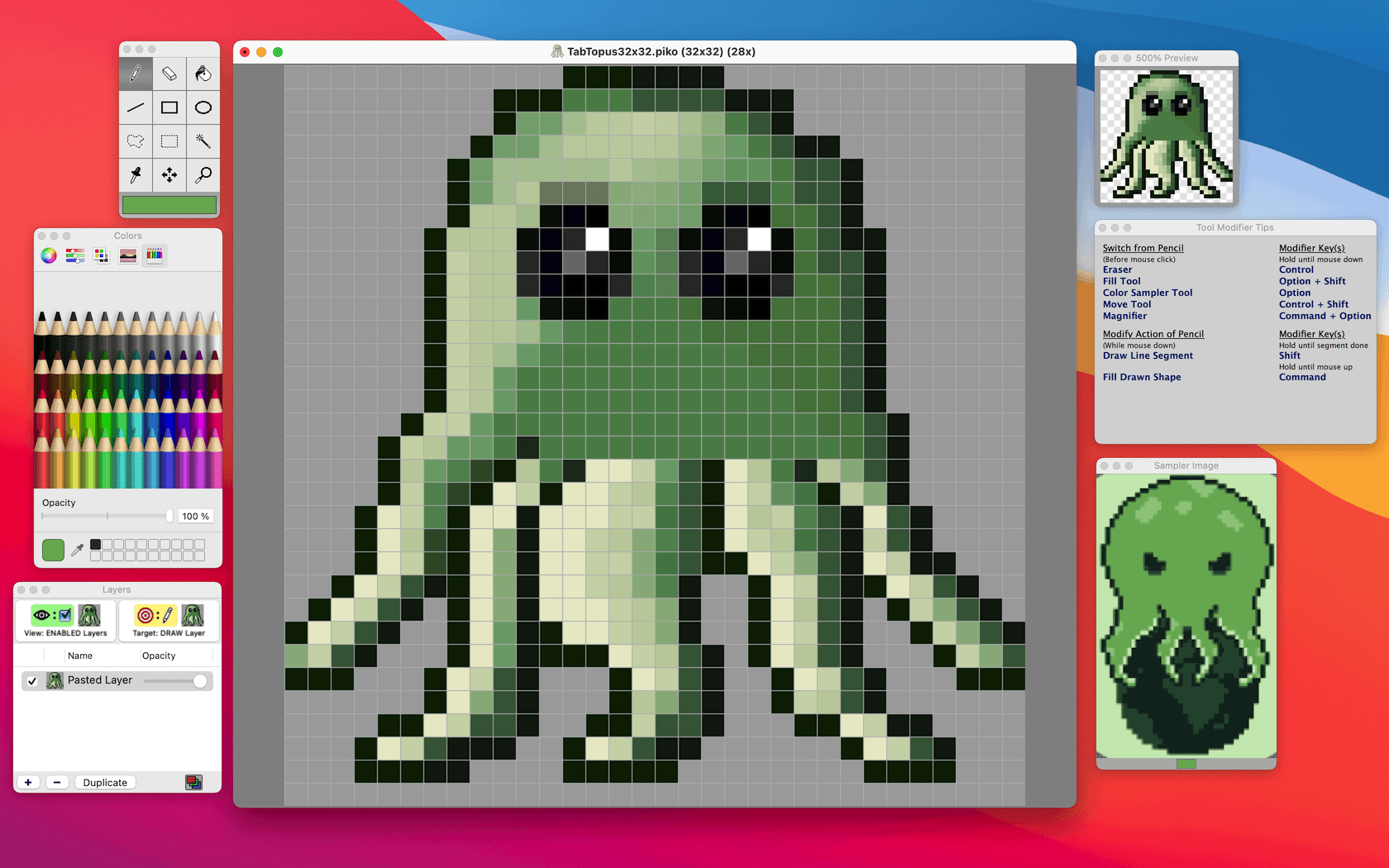Click the Name column header in Layers

(x=80, y=656)
